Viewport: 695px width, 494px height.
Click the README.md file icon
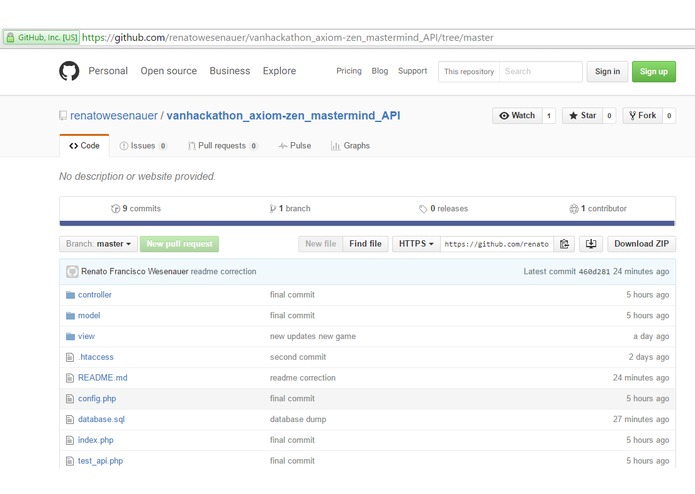click(70, 378)
